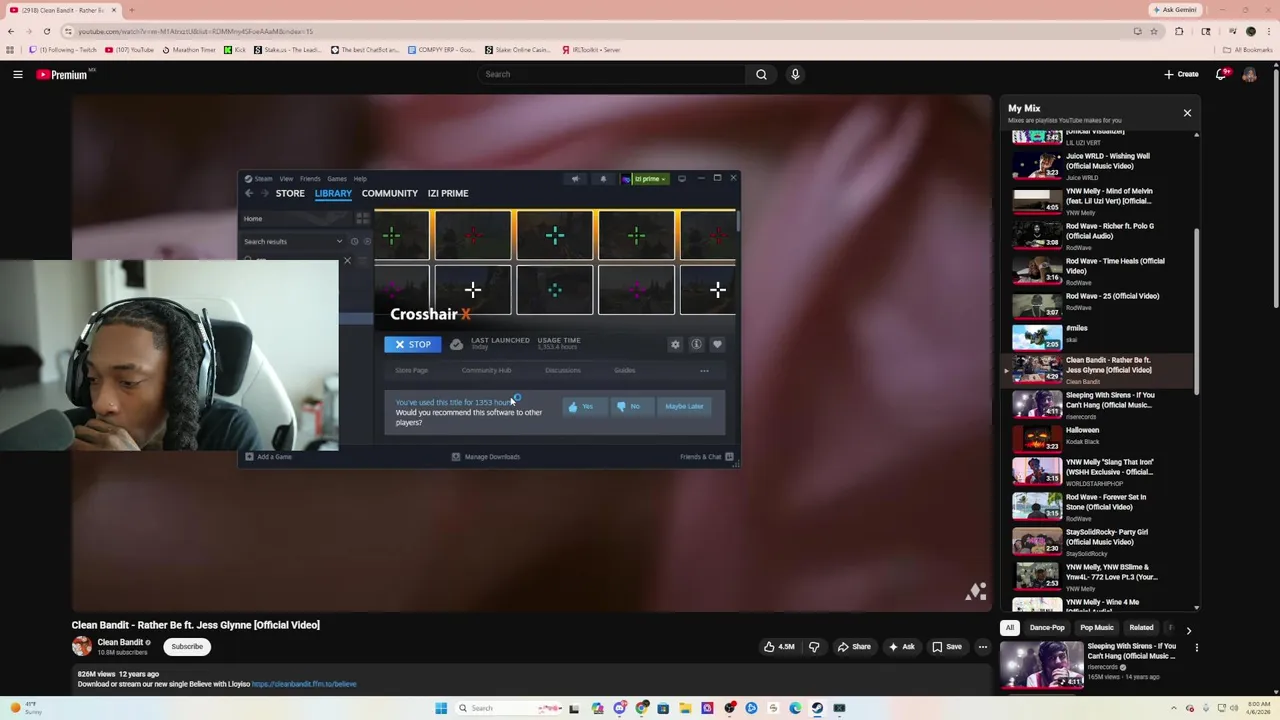This screenshot has height=720, width=1280.
Task: Open the Games menu in Steam
Action: (x=337, y=179)
